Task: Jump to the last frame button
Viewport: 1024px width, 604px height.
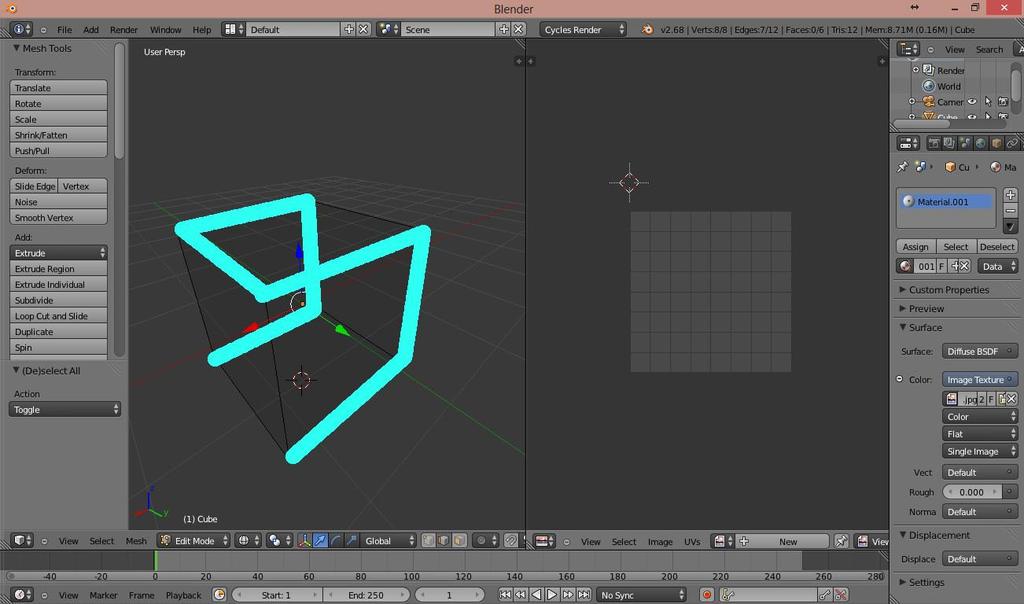Action: (x=584, y=595)
